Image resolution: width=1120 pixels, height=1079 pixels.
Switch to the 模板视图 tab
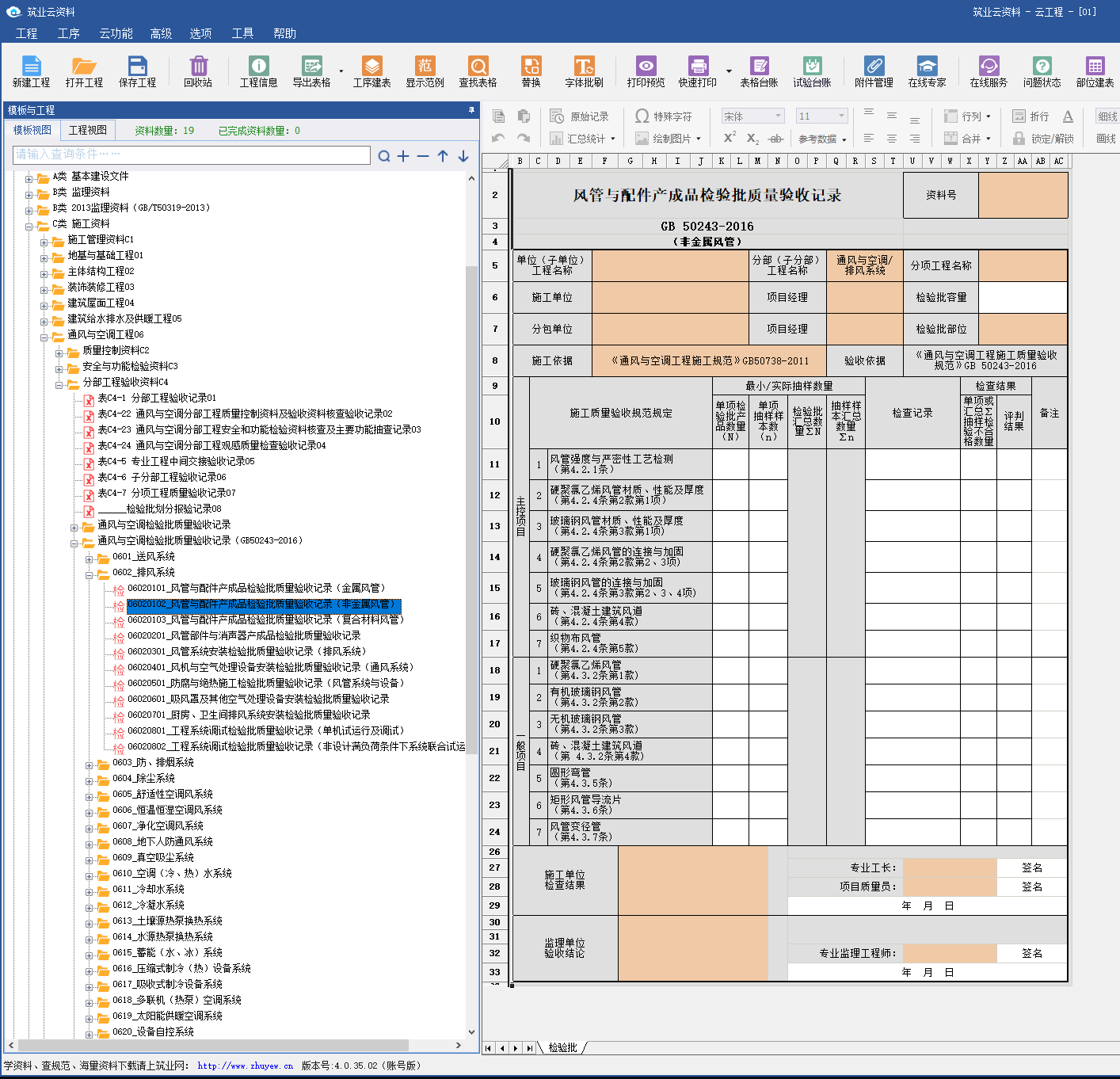tap(32, 130)
